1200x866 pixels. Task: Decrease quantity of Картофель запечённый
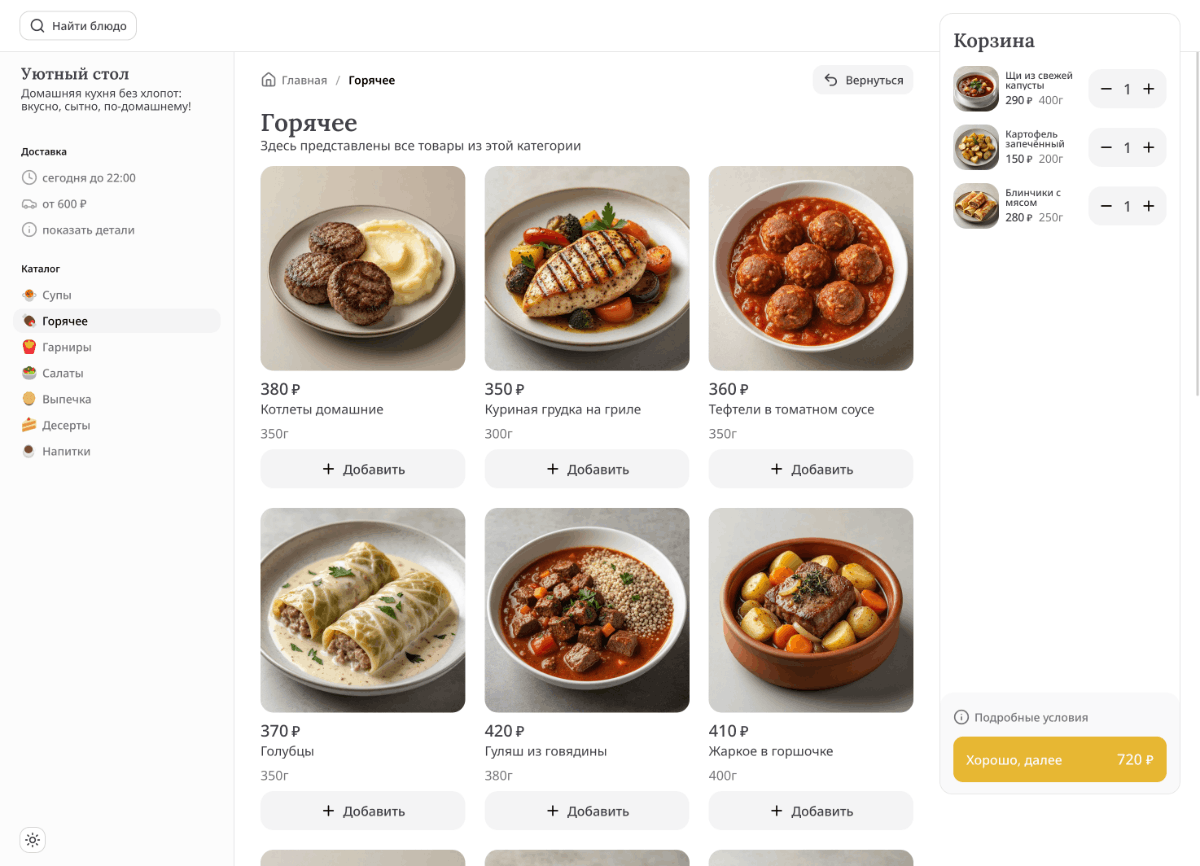(x=1106, y=148)
